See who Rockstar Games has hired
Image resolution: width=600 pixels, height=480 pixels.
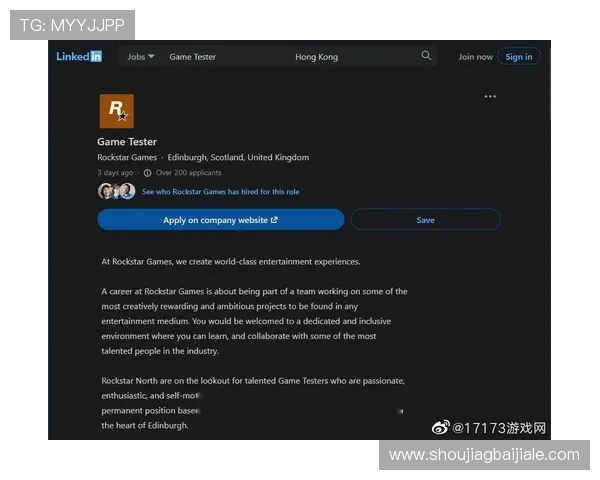tap(220, 192)
